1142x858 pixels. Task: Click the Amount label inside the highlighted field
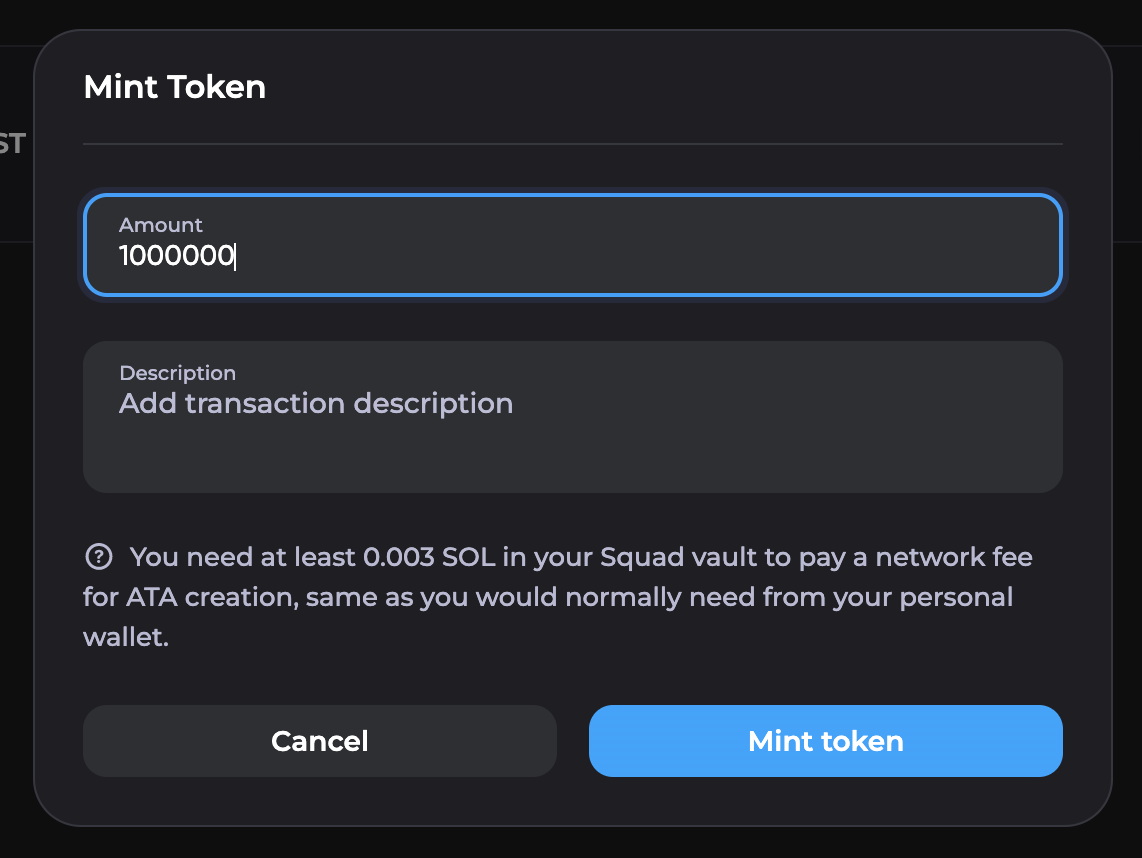click(x=160, y=225)
